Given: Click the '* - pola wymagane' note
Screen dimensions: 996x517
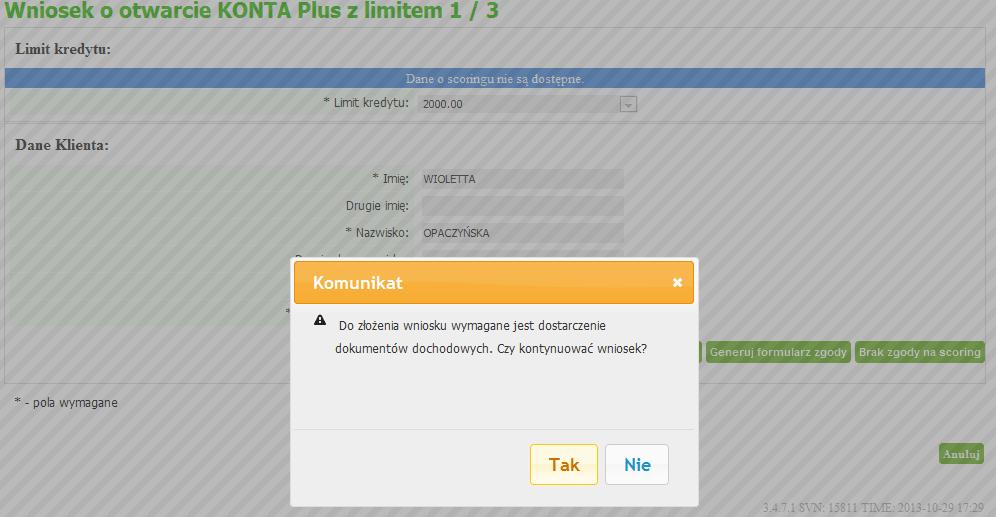Looking at the screenshot, I should pos(66,403).
